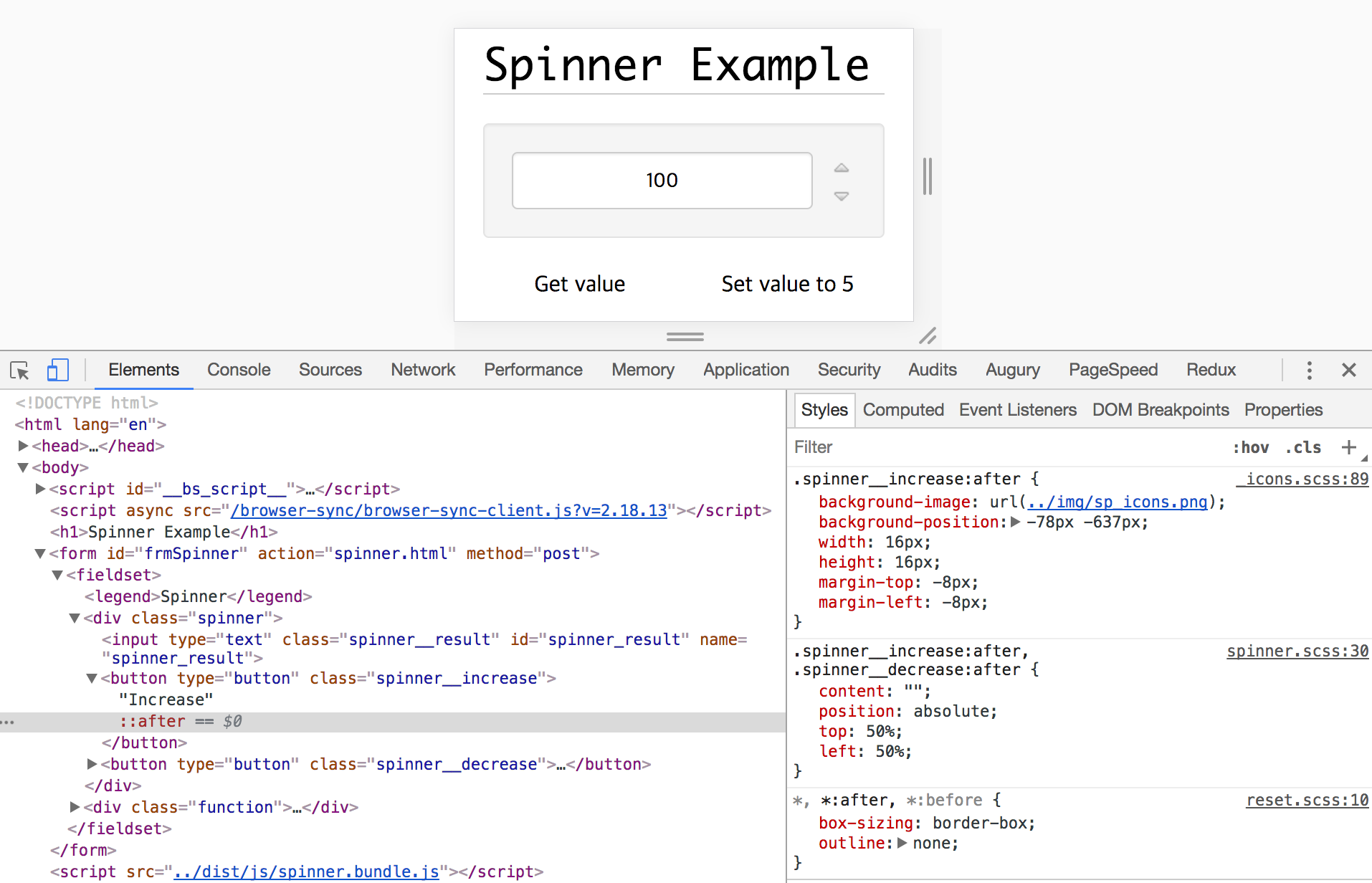This screenshot has height=883, width=1372.
Task: Open the reset.scss:10 source link
Action: 1307,800
